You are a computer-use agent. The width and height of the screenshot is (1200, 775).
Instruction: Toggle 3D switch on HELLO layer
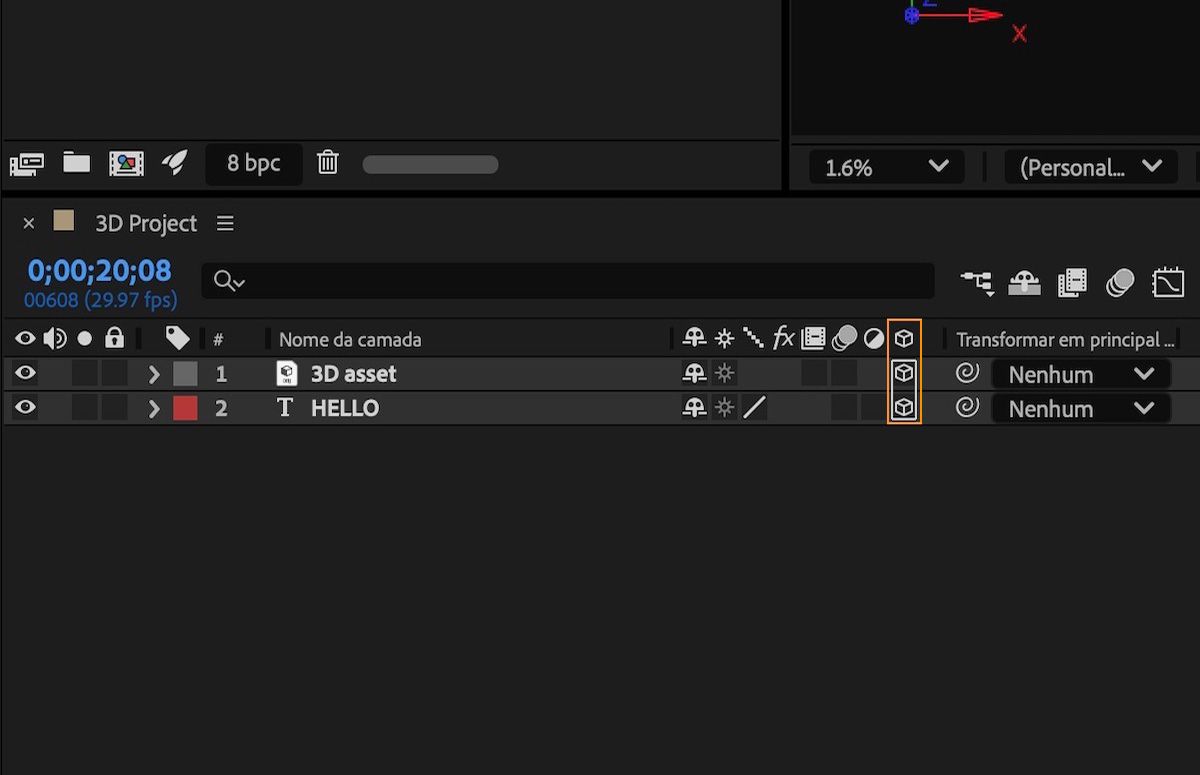coord(904,408)
